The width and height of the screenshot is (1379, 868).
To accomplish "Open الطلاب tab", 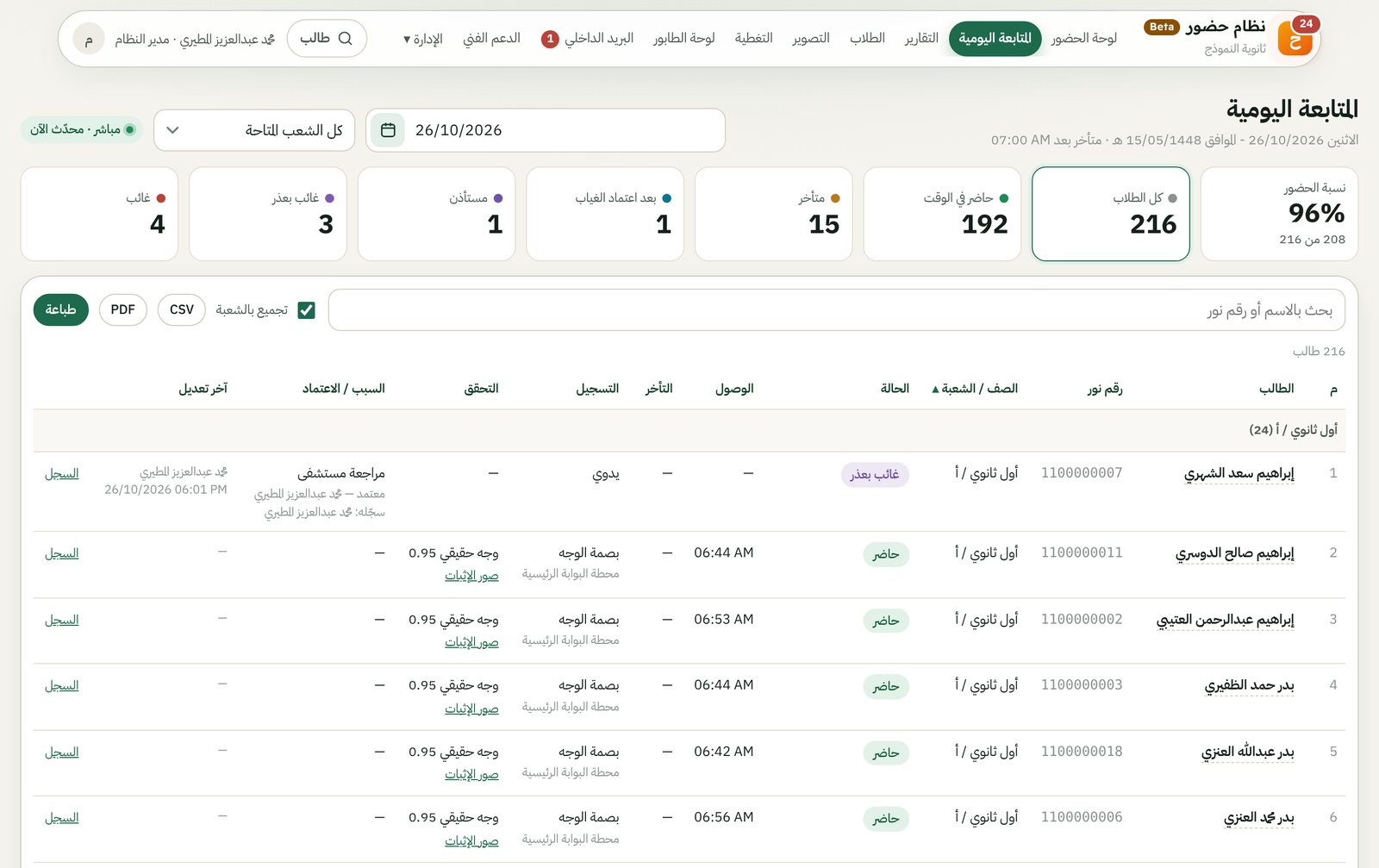I will pos(867,39).
